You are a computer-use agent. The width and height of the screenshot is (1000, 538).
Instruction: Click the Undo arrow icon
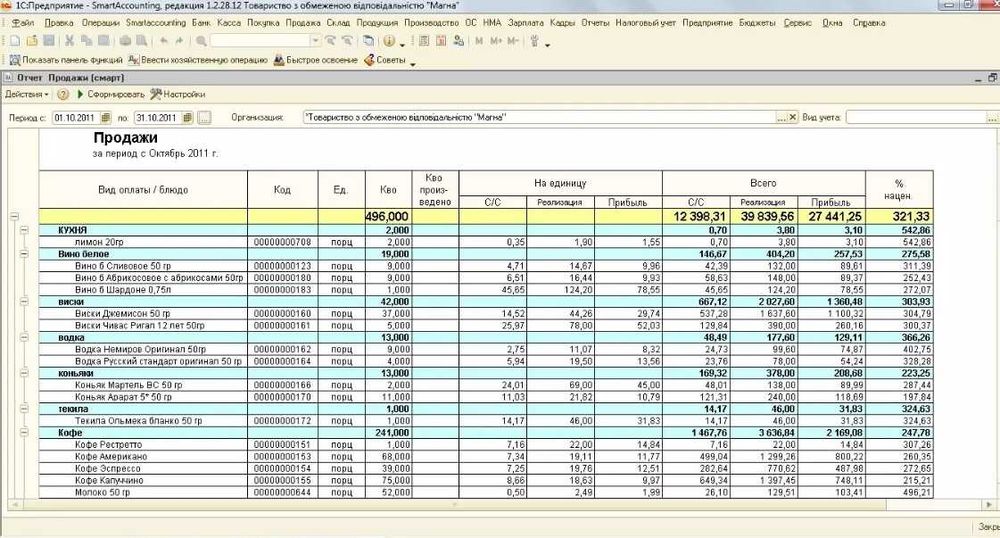click(x=163, y=41)
